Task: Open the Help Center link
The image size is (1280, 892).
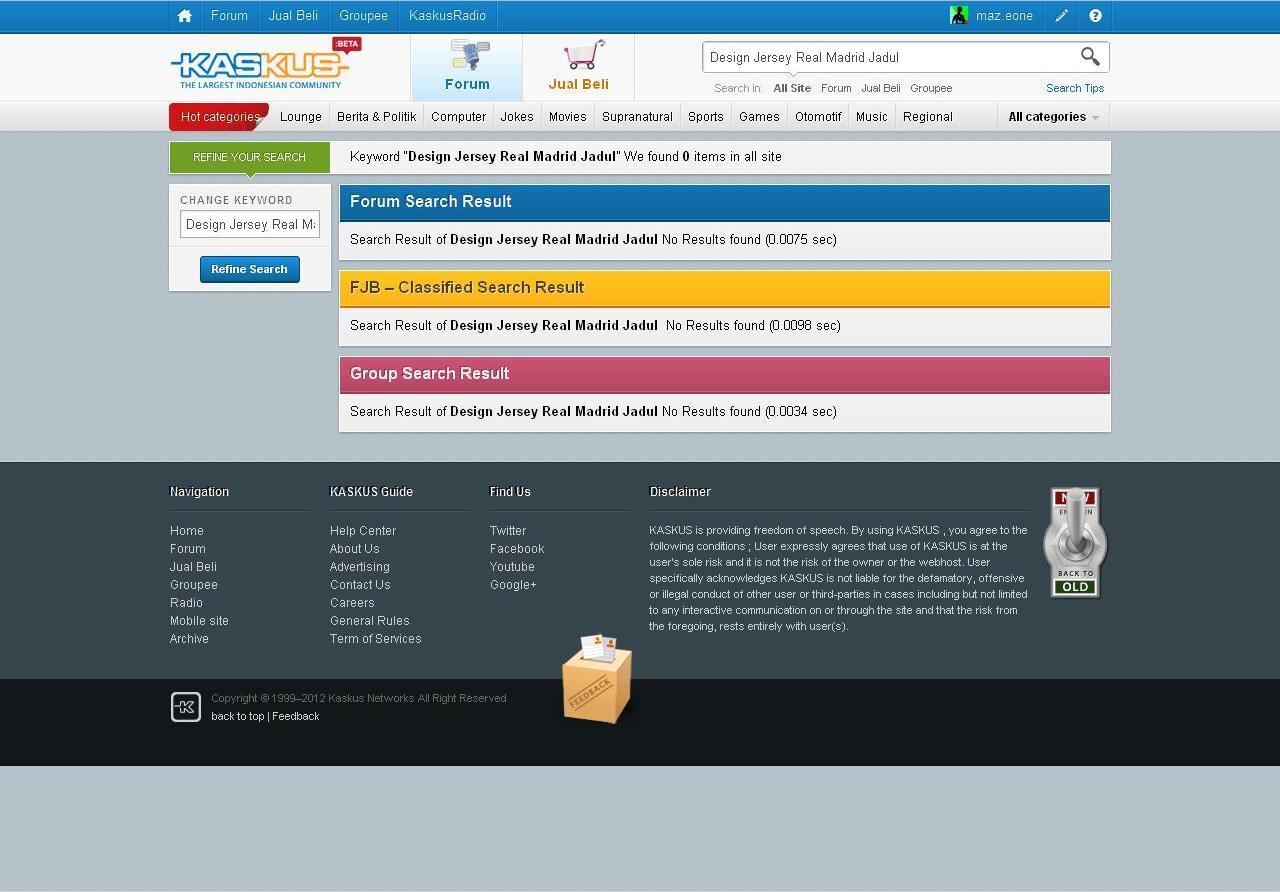Action: point(363,531)
